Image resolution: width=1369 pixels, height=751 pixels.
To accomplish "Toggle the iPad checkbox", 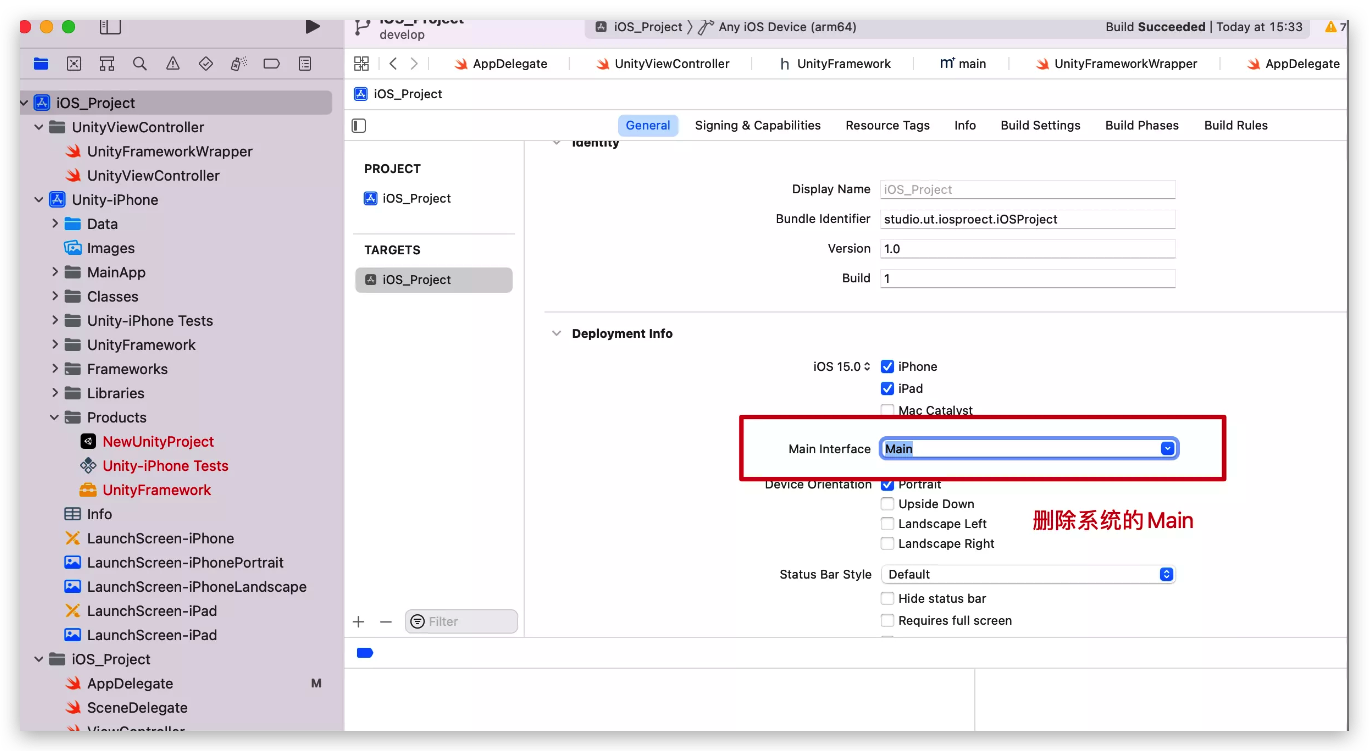I will click(887, 389).
